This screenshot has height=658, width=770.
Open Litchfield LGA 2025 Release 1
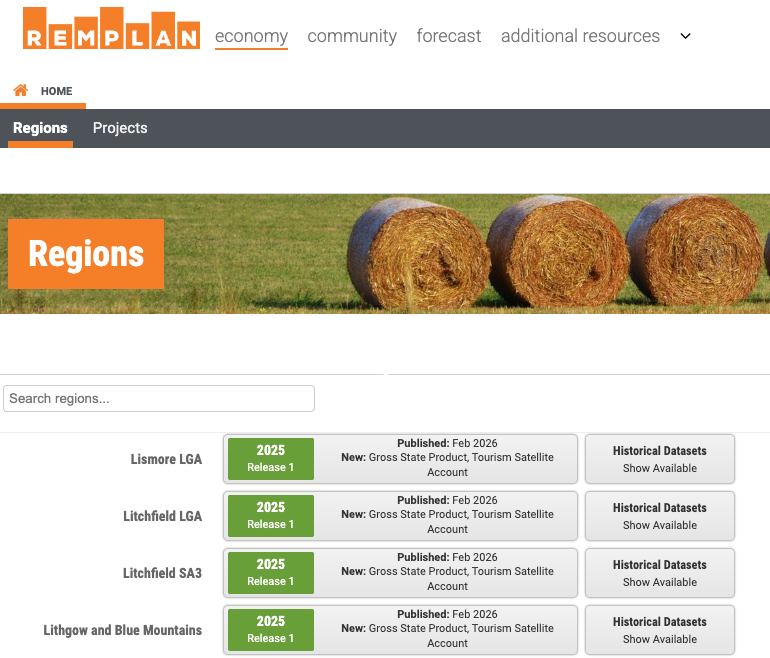click(x=271, y=516)
